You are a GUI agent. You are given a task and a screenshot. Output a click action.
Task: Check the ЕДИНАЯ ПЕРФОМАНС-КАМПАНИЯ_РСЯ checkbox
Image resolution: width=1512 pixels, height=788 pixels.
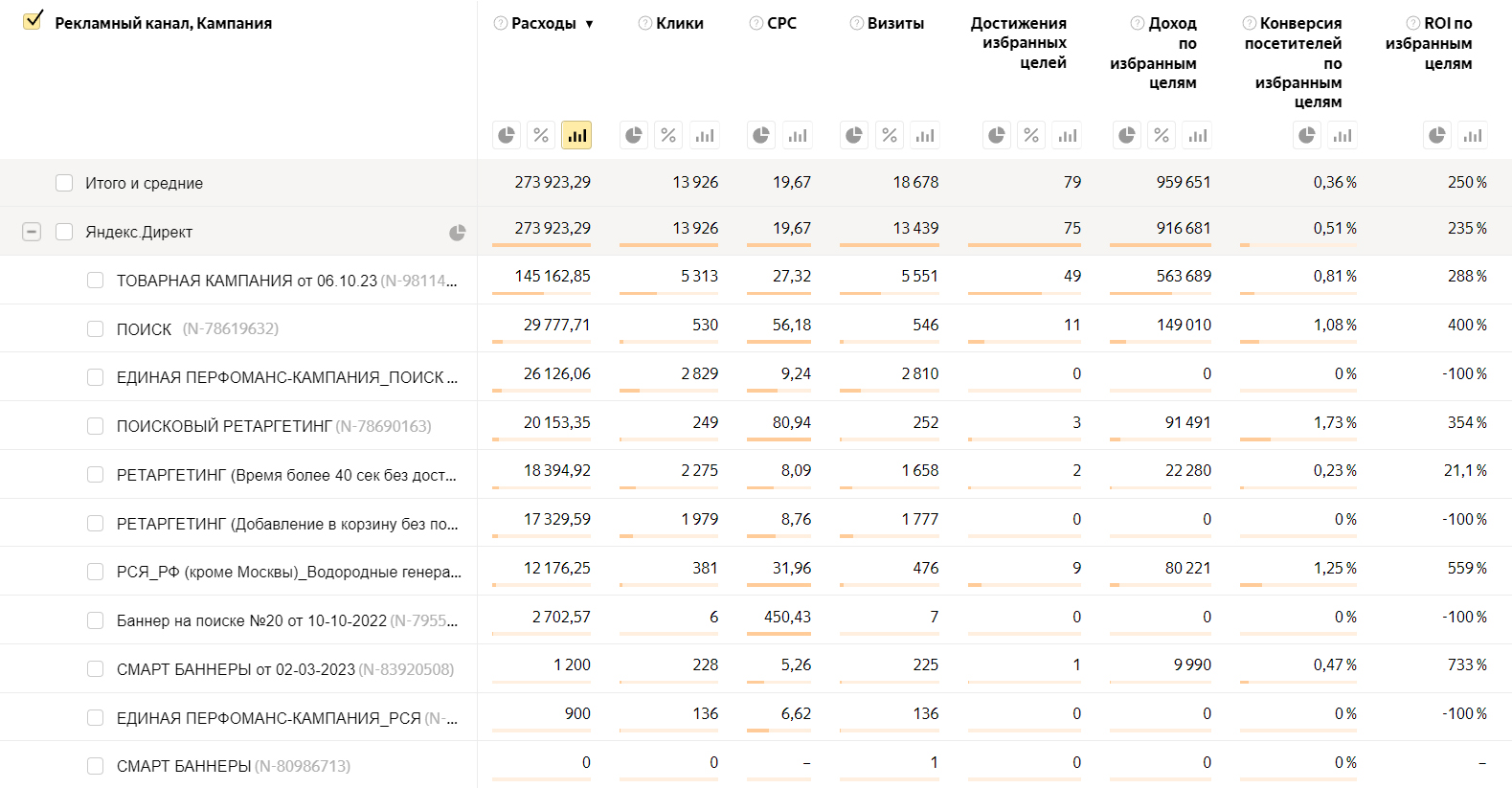(95, 718)
